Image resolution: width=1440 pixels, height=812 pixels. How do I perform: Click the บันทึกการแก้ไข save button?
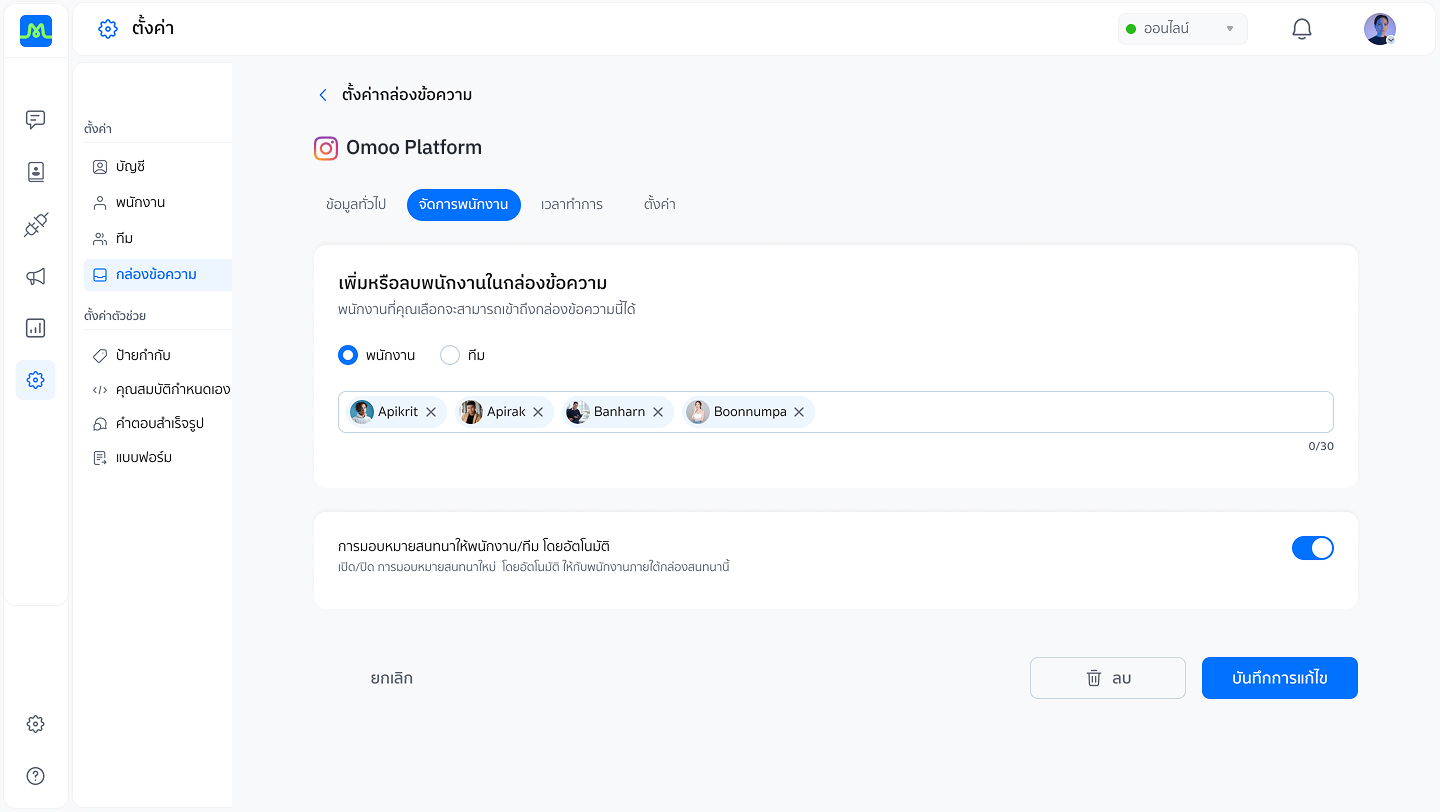1280,678
